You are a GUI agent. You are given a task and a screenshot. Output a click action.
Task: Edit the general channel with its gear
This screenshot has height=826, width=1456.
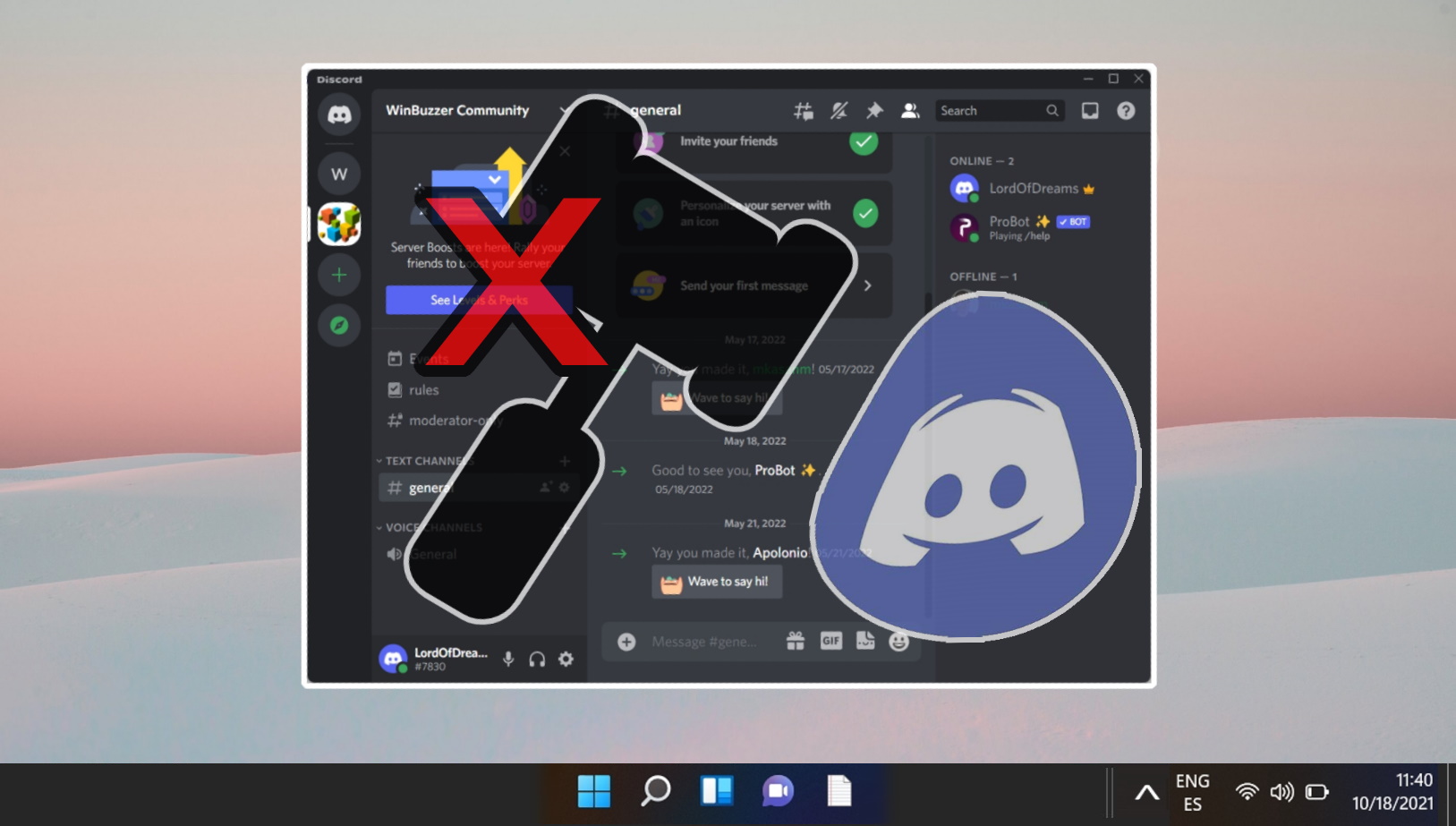[564, 488]
